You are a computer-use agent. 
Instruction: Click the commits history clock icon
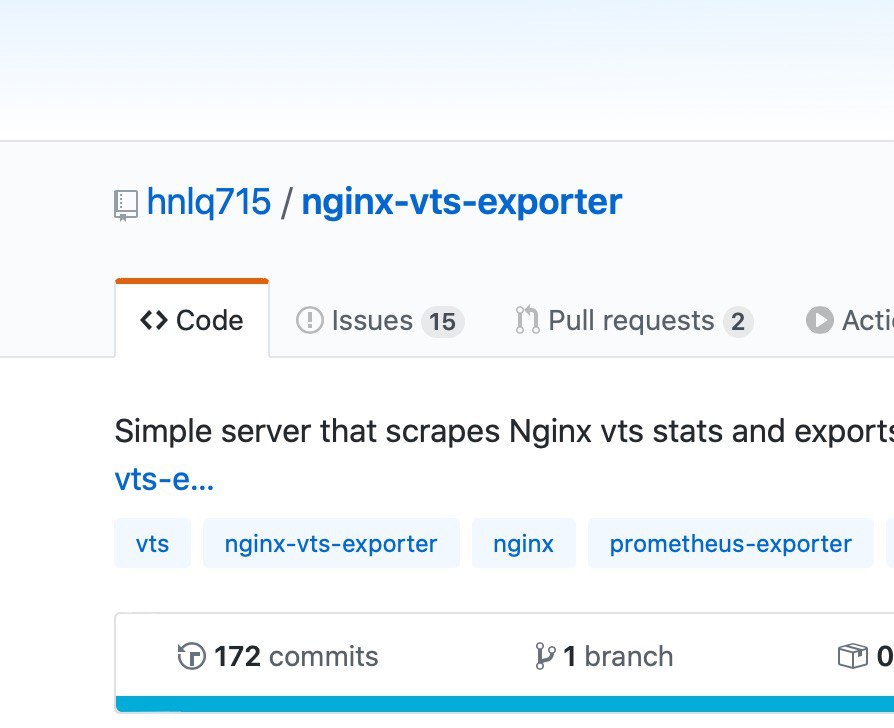click(x=192, y=656)
